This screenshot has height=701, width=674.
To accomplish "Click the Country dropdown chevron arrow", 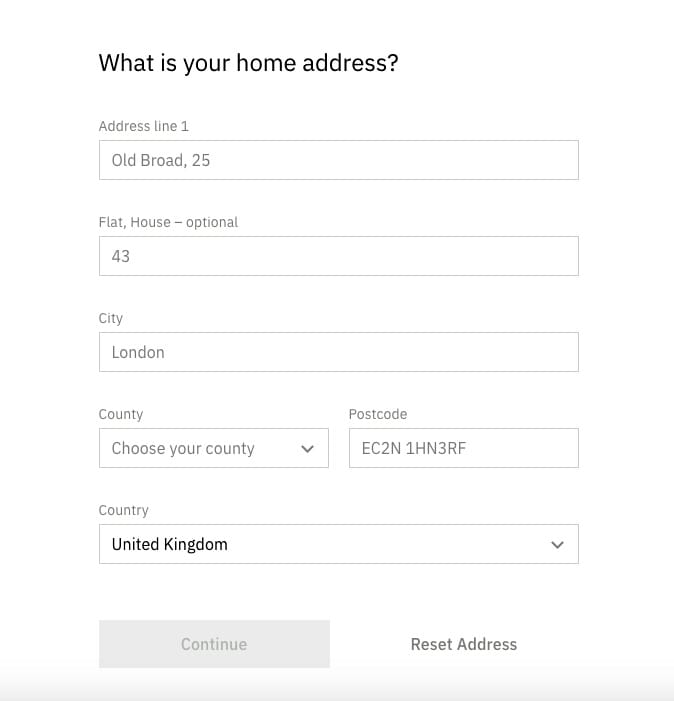I will 557,545.
